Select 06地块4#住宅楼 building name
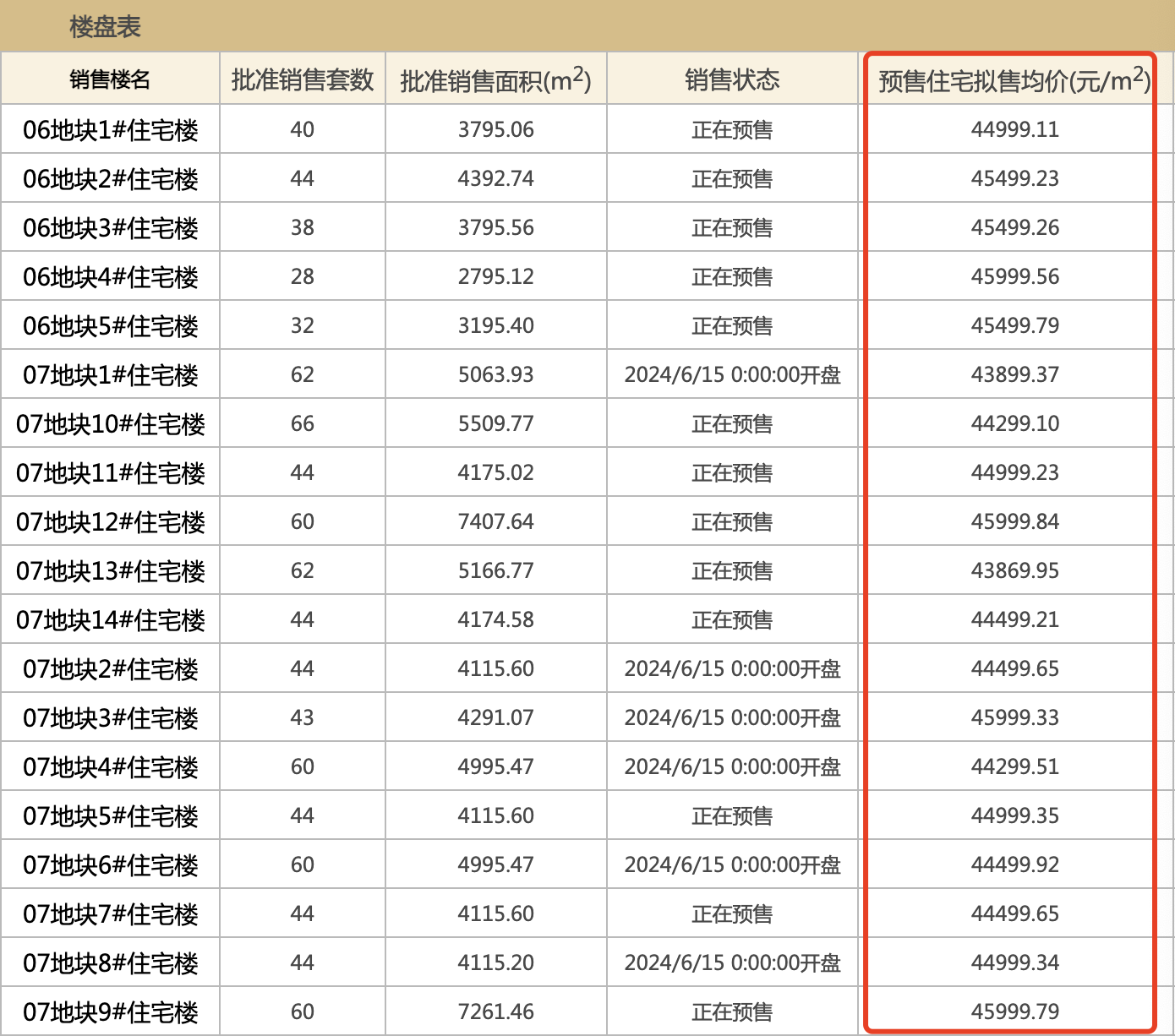 [x=111, y=276]
